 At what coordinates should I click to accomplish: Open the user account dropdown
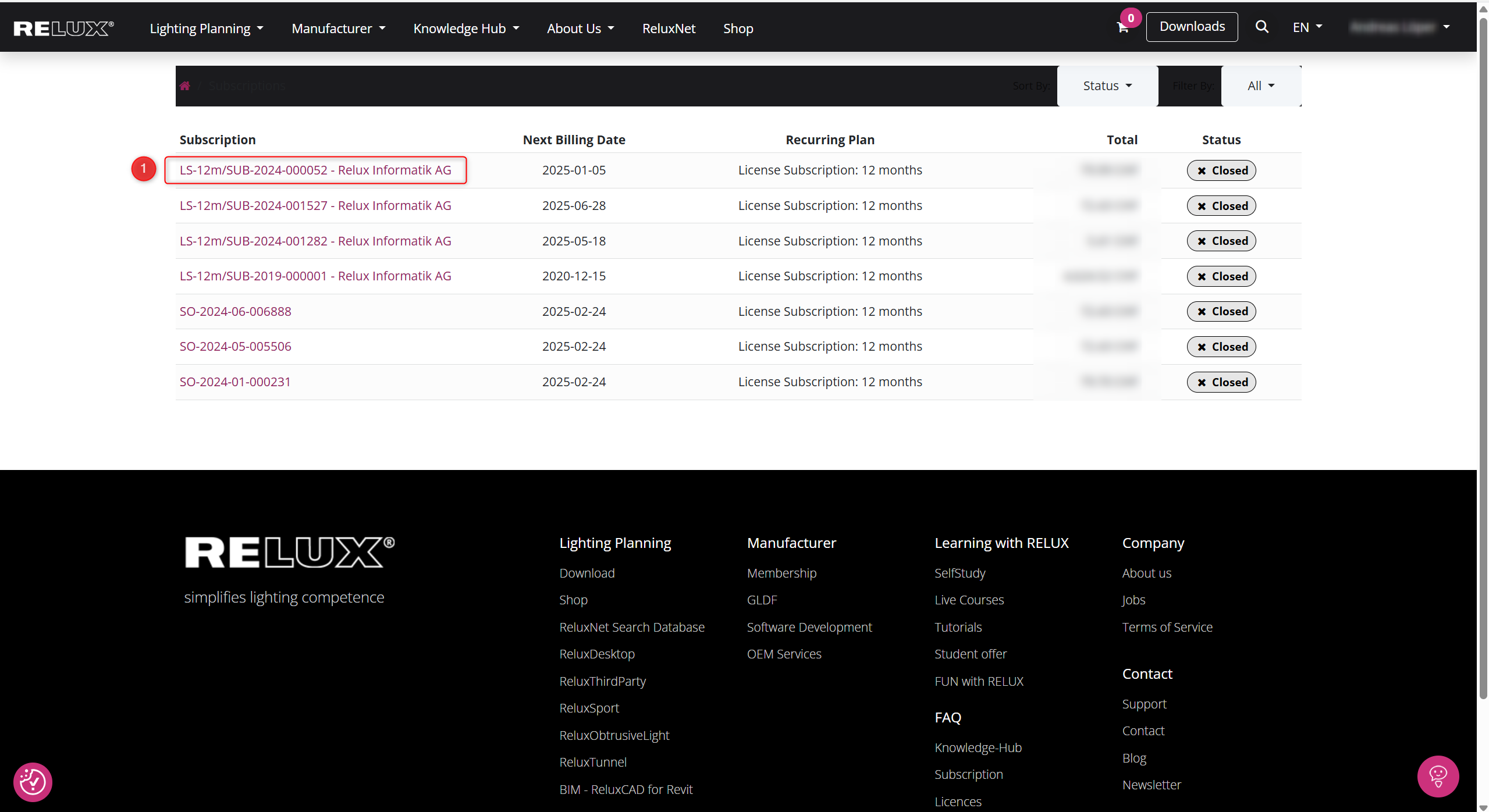coord(1400,27)
